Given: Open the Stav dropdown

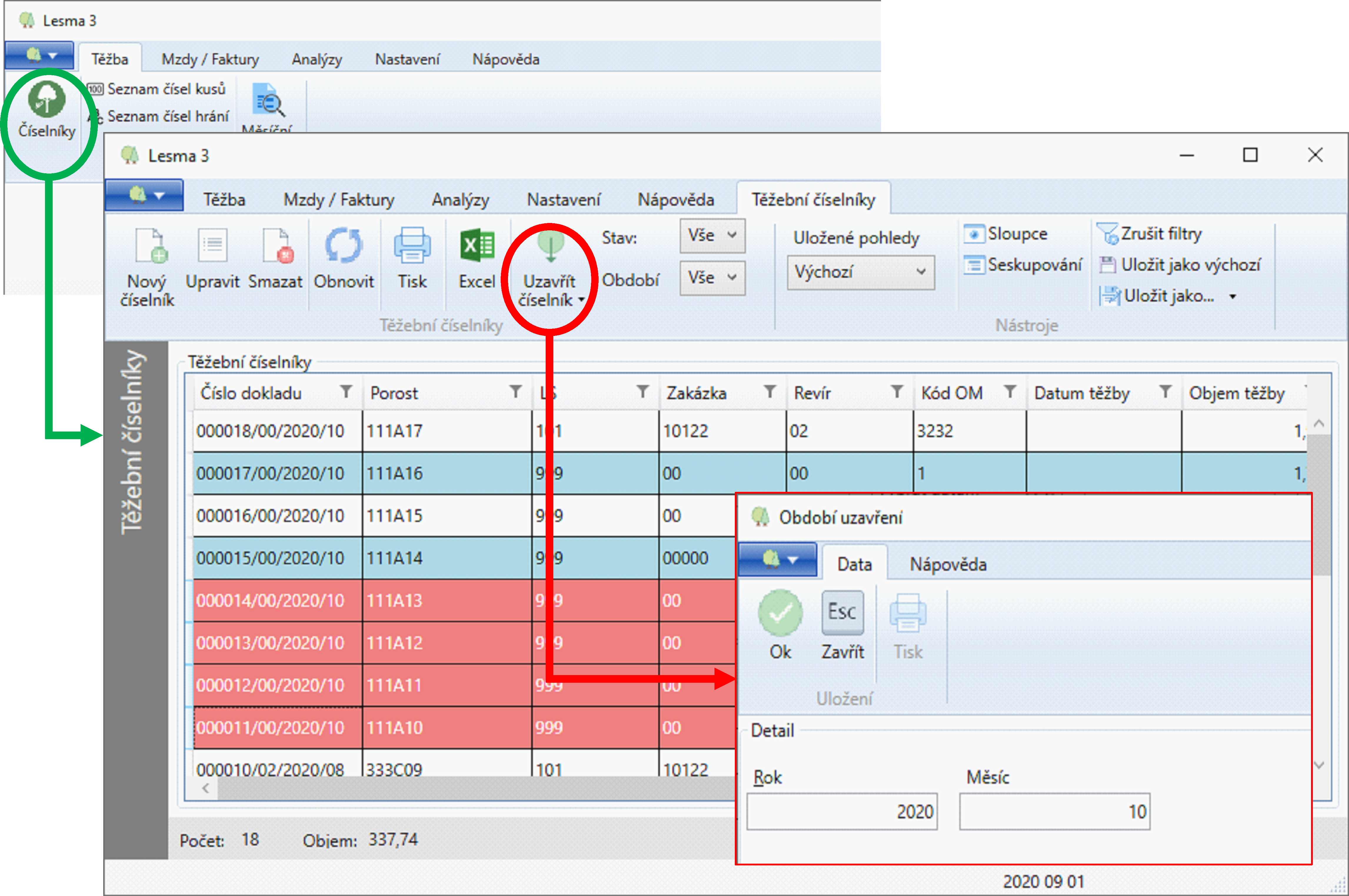Looking at the screenshot, I should (712, 235).
